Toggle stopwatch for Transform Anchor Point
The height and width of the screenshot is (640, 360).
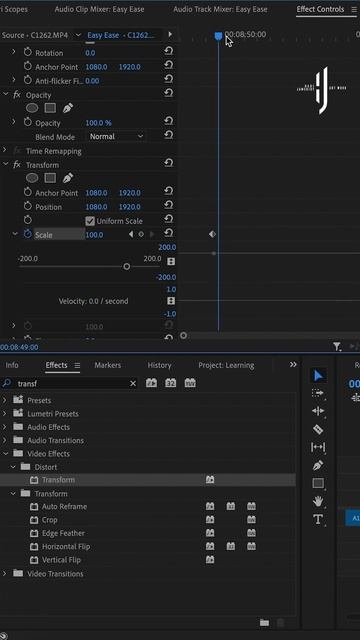click(28, 192)
